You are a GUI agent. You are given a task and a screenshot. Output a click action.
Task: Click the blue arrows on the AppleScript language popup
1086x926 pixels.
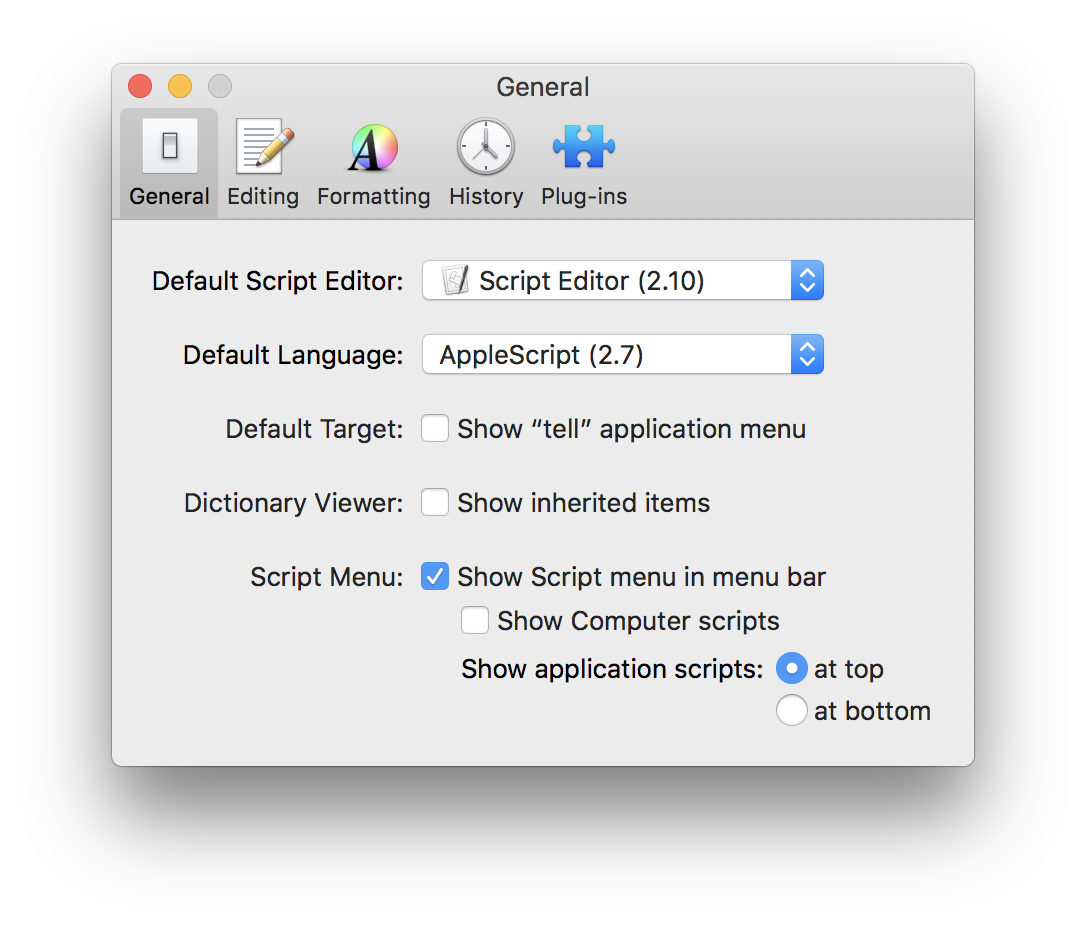click(x=807, y=354)
